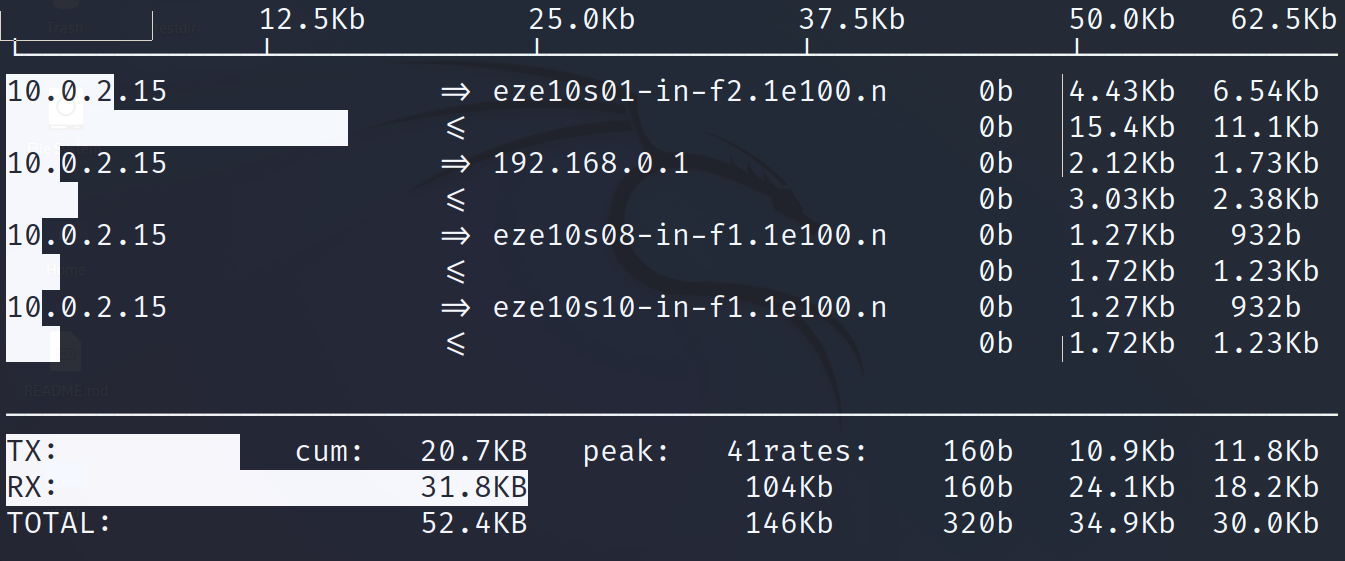Click the RX cumulative value 31.8KB
The width and height of the screenshot is (1345, 561).
tap(474, 488)
